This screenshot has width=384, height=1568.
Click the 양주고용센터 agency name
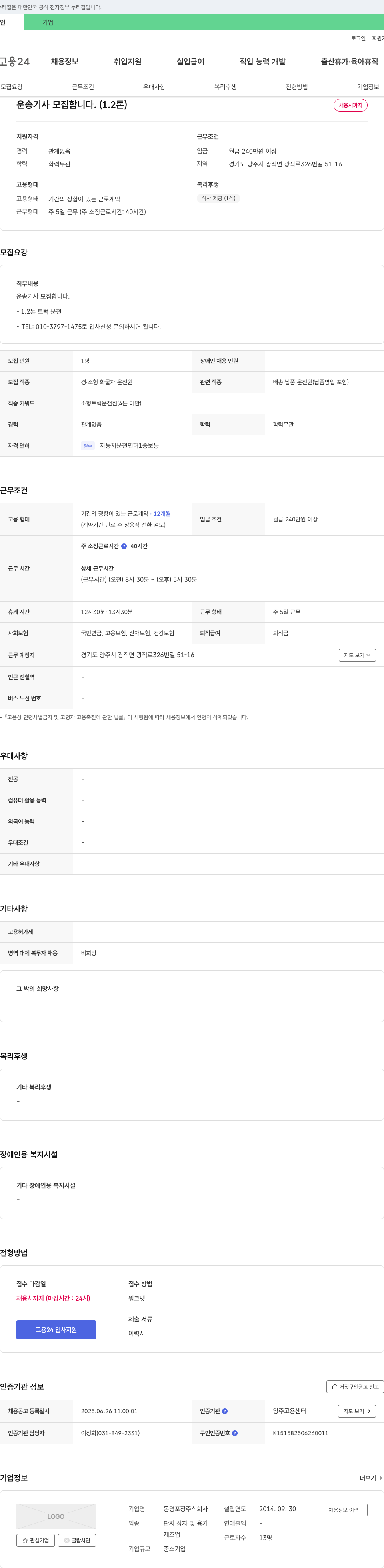tap(289, 1411)
